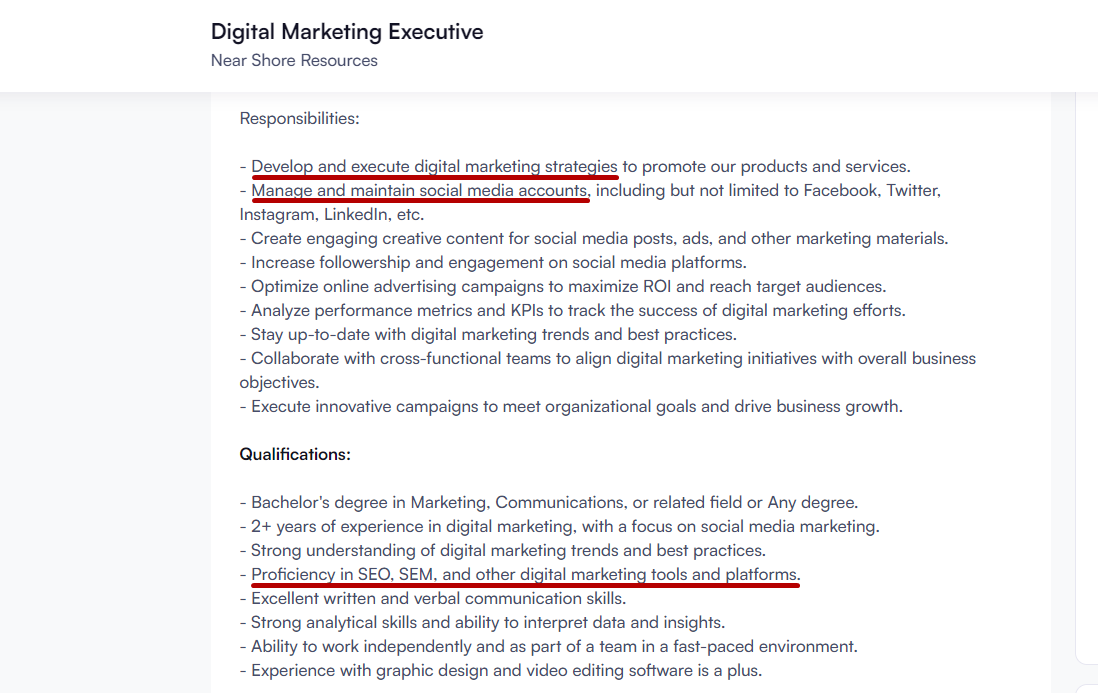Click 'Excellent written and verbal communication skills'

tap(438, 598)
